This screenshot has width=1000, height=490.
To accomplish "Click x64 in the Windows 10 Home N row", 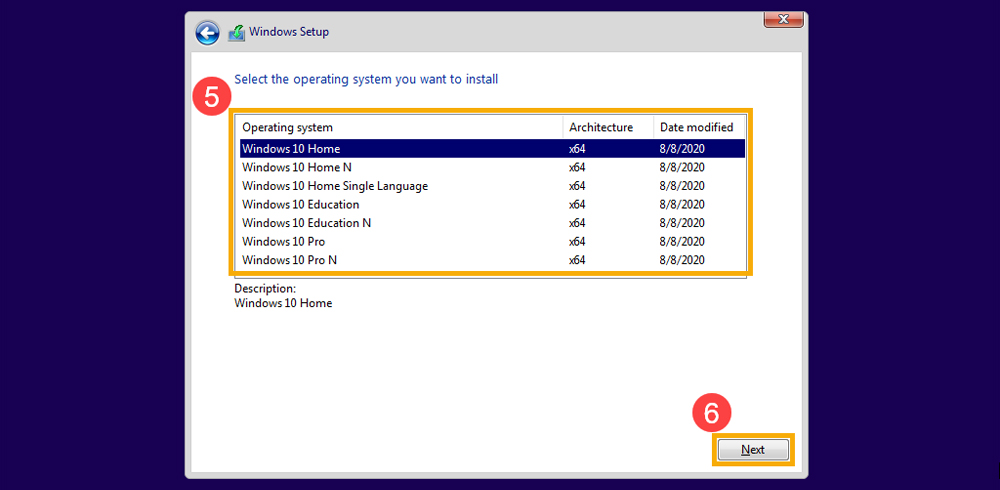I will [577, 167].
